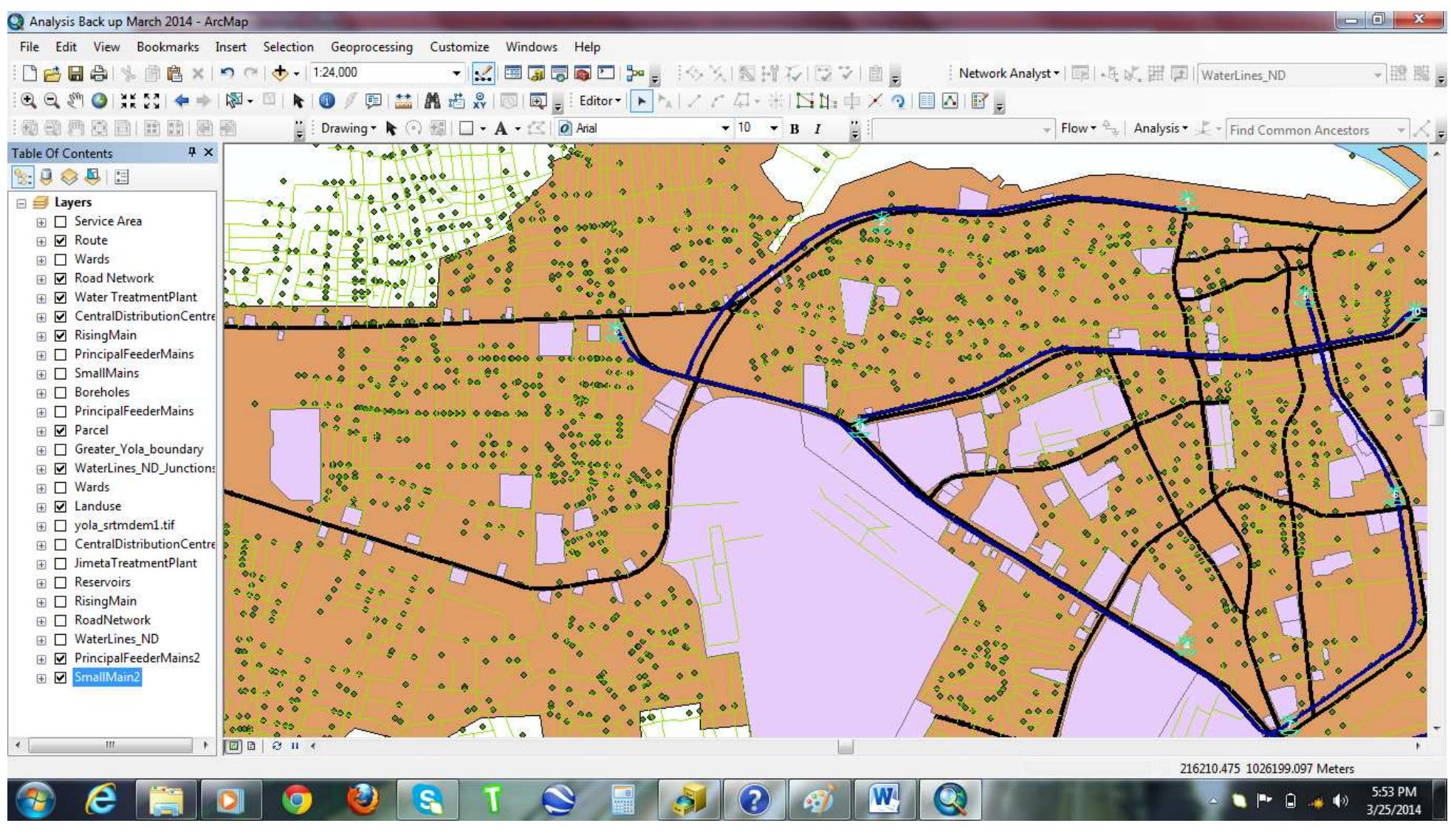This screenshot has width=1451, height=840.
Task: Open the map scale dropdown
Action: (x=456, y=73)
